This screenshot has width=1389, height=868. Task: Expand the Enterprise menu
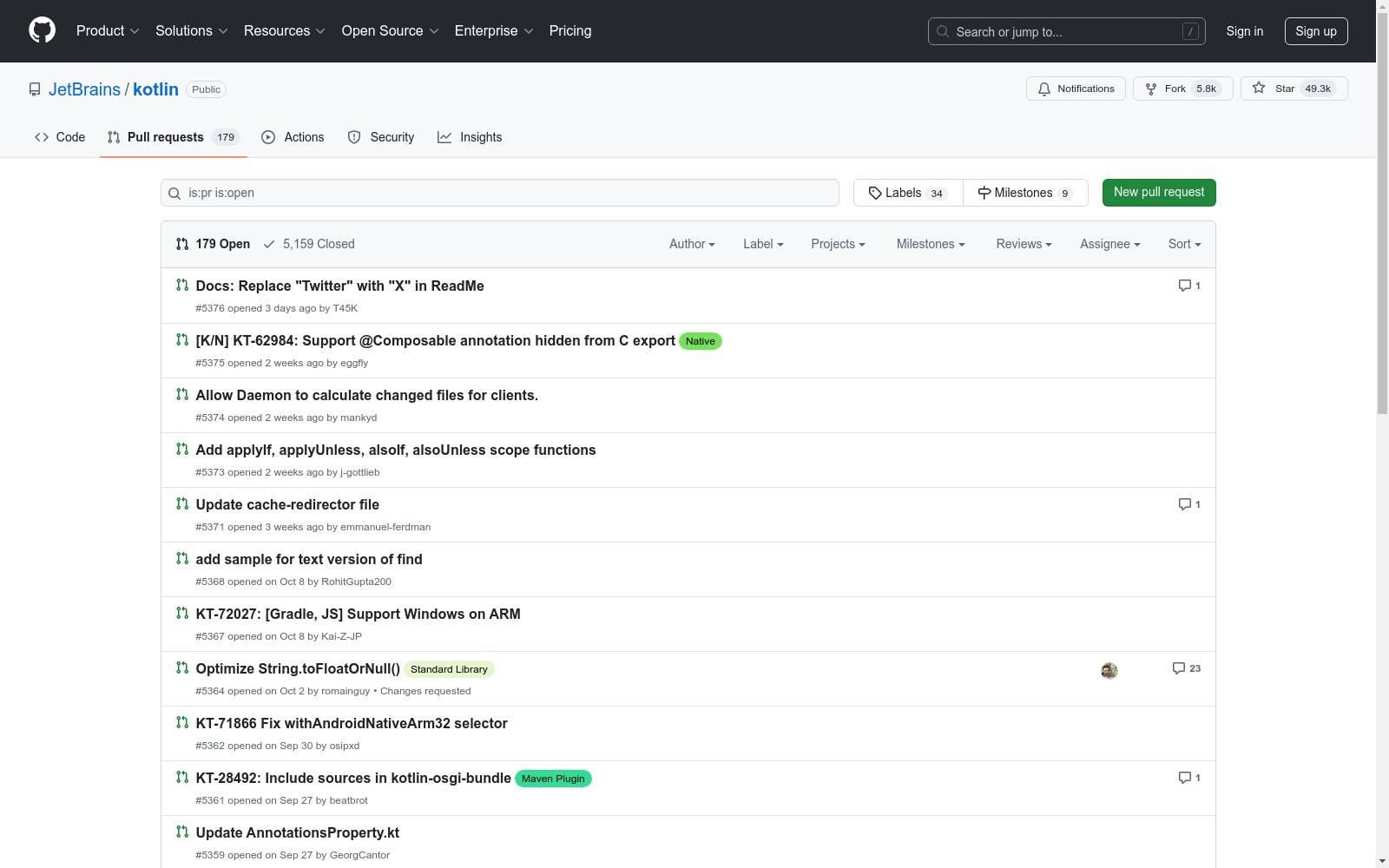click(x=494, y=31)
